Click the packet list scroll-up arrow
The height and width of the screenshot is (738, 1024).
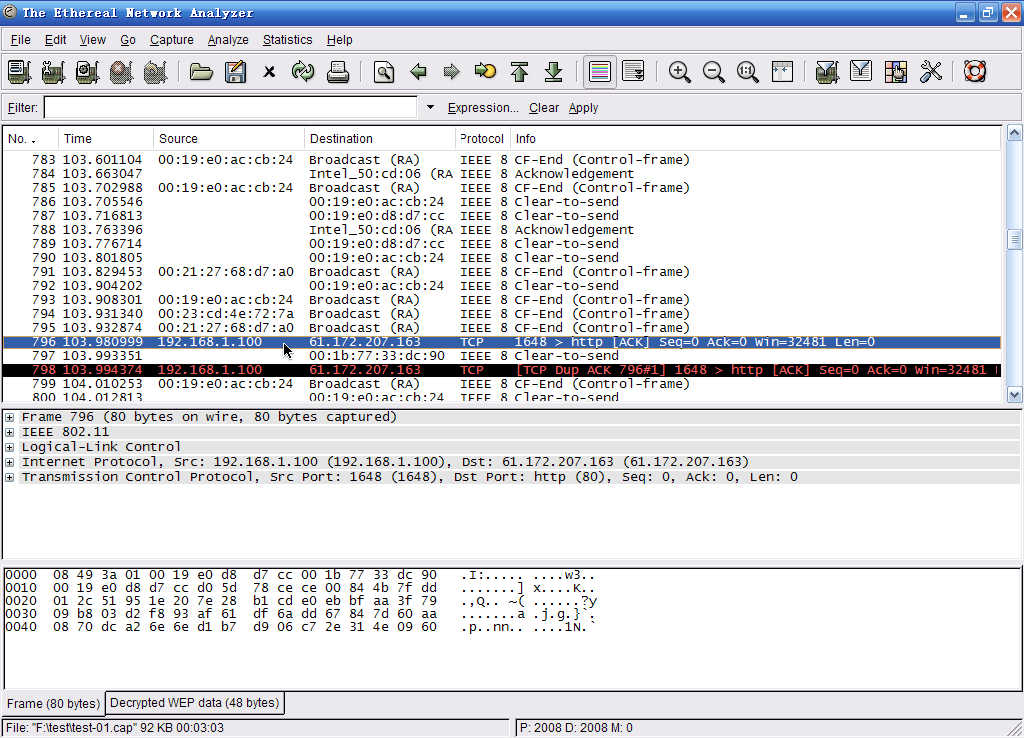pos(1014,133)
